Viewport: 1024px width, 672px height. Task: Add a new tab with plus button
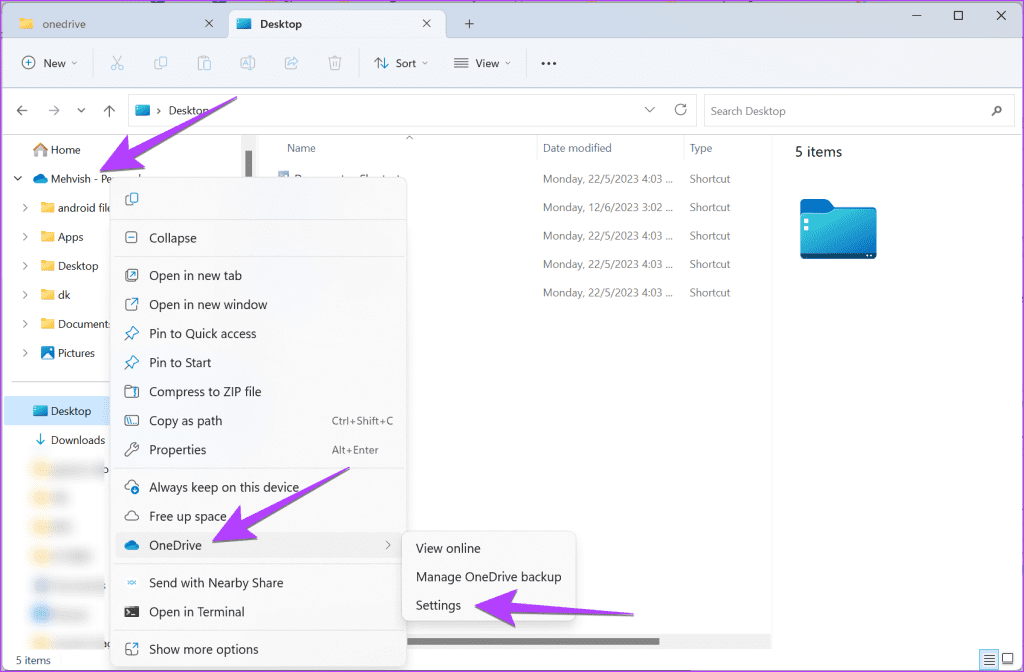pos(469,24)
